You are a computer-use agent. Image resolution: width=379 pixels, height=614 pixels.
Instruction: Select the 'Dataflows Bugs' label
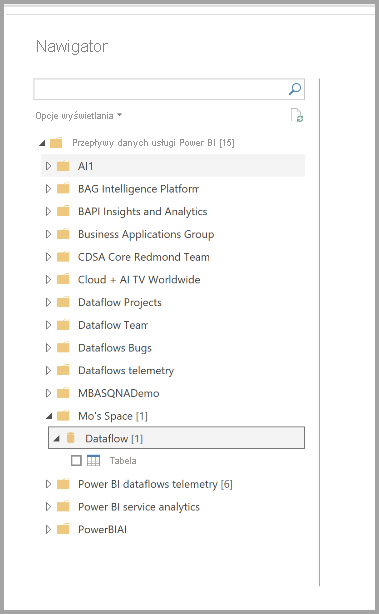[x=115, y=348]
